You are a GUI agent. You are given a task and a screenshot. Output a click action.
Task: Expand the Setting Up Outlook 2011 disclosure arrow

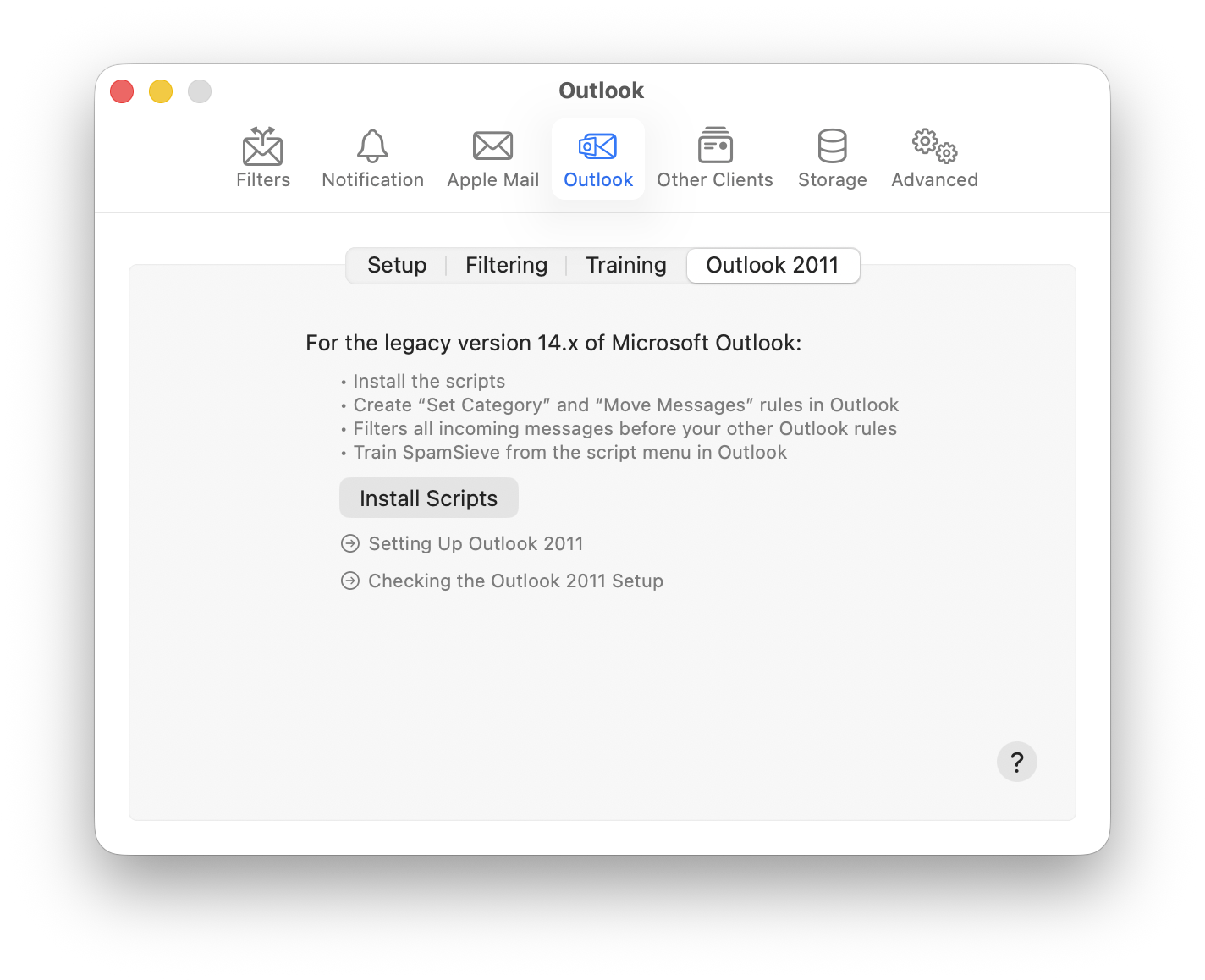350,543
